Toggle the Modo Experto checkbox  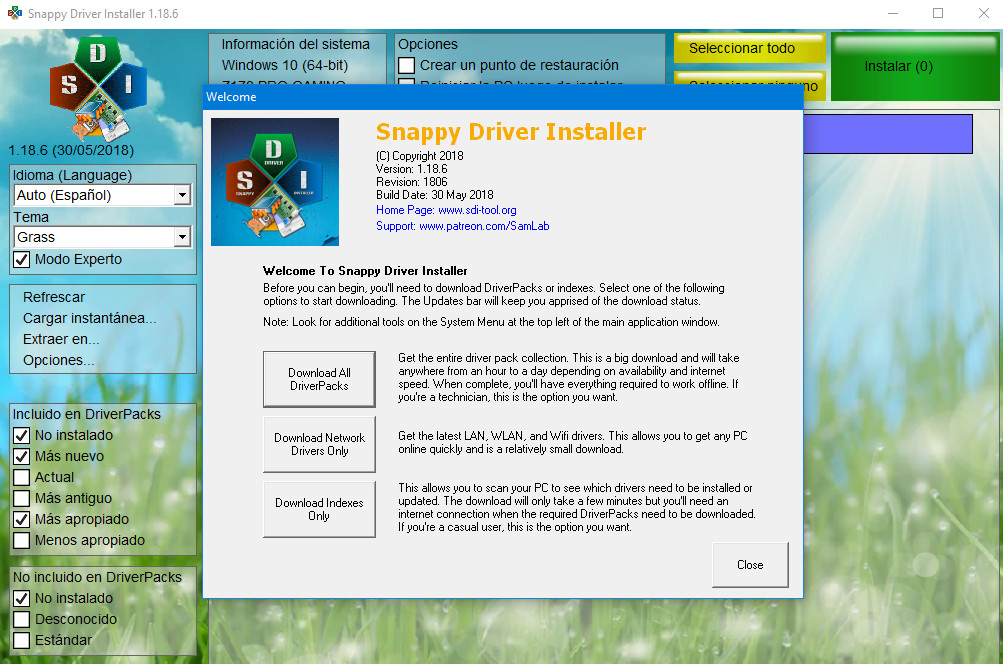click(x=22, y=259)
